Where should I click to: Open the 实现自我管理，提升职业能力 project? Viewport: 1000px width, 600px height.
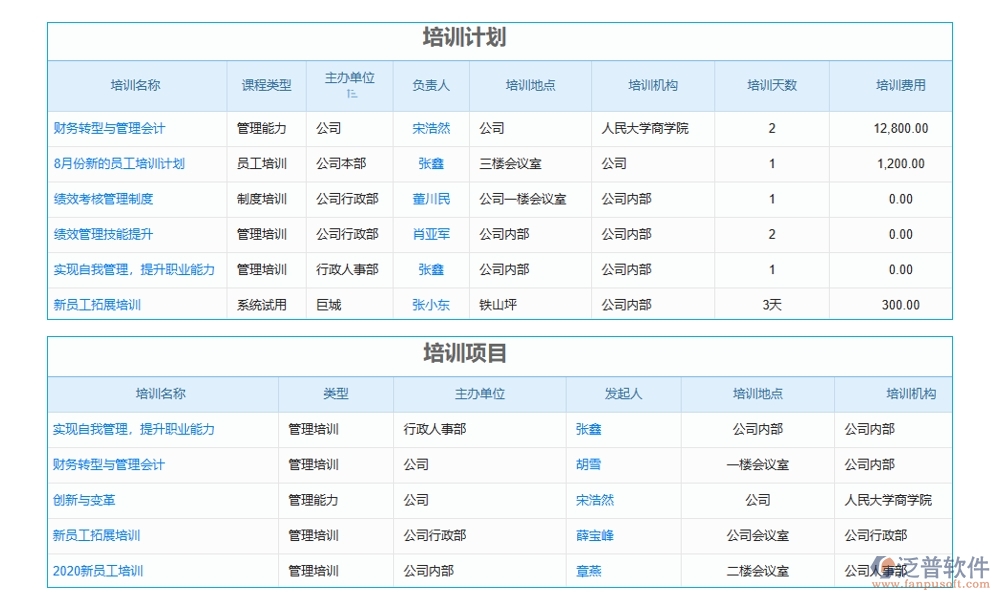135,429
